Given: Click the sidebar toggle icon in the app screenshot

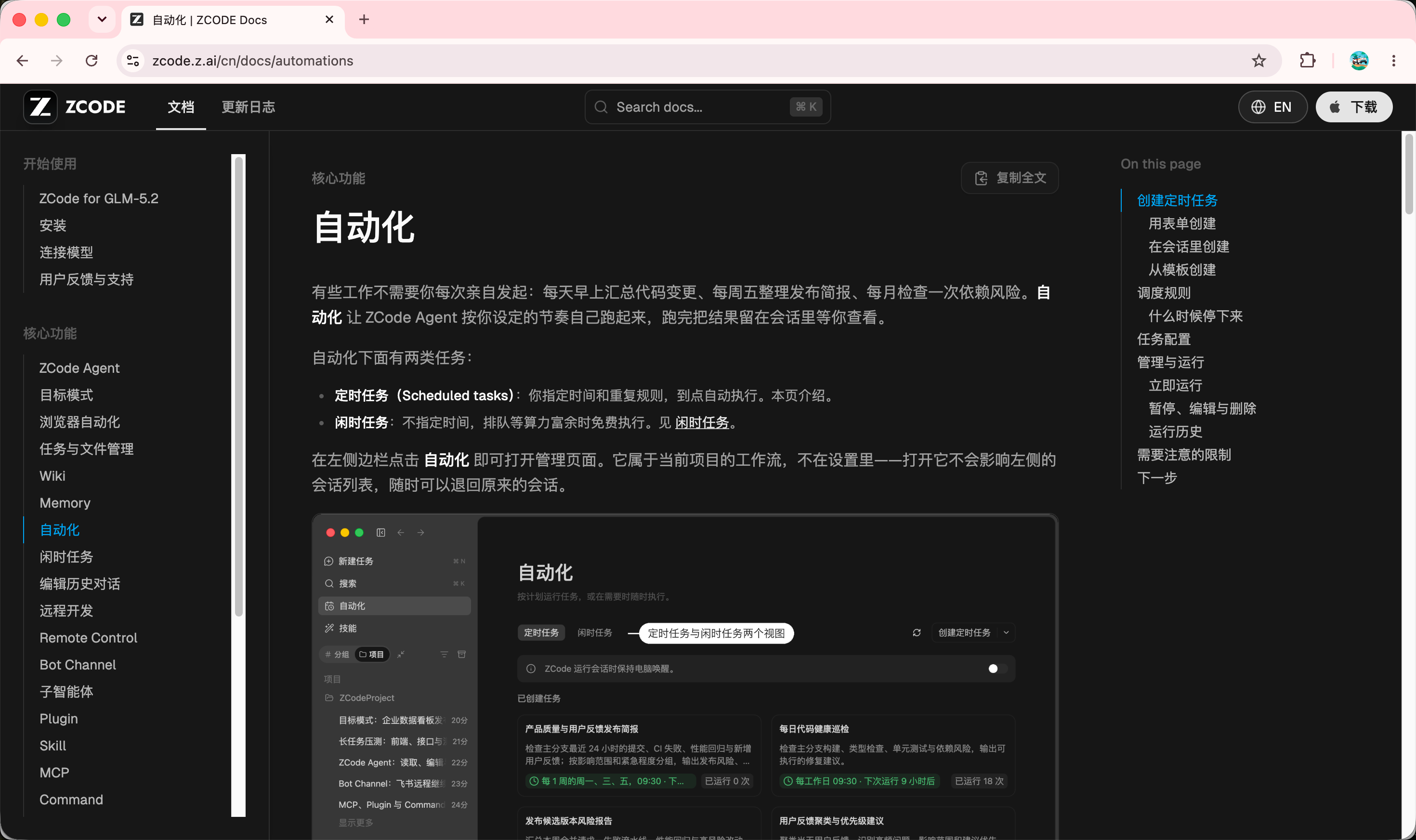Looking at the screenshot, I should 381,533.
